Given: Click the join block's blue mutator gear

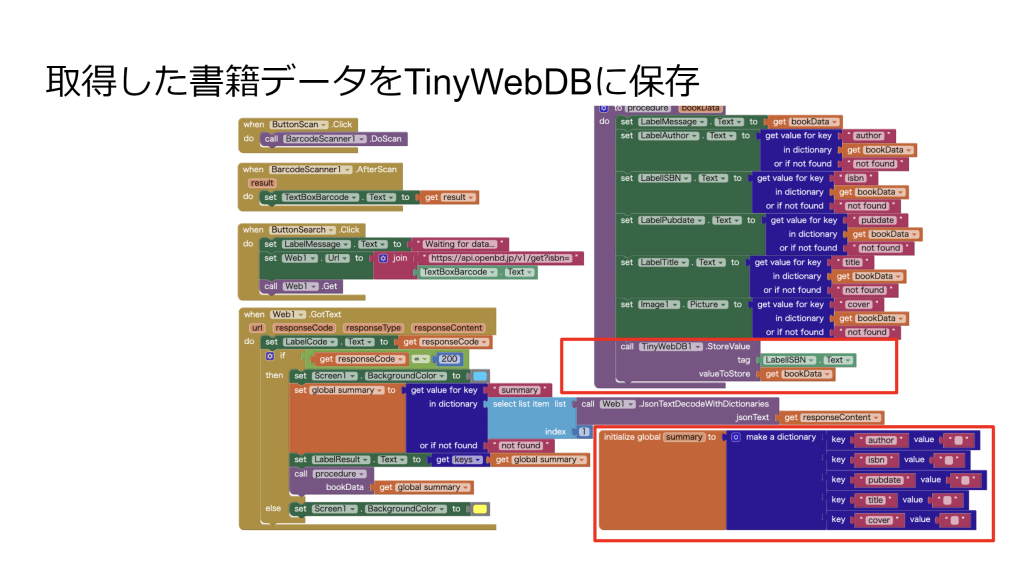Looking at the screenshot, I should click(x=385, y=258).
